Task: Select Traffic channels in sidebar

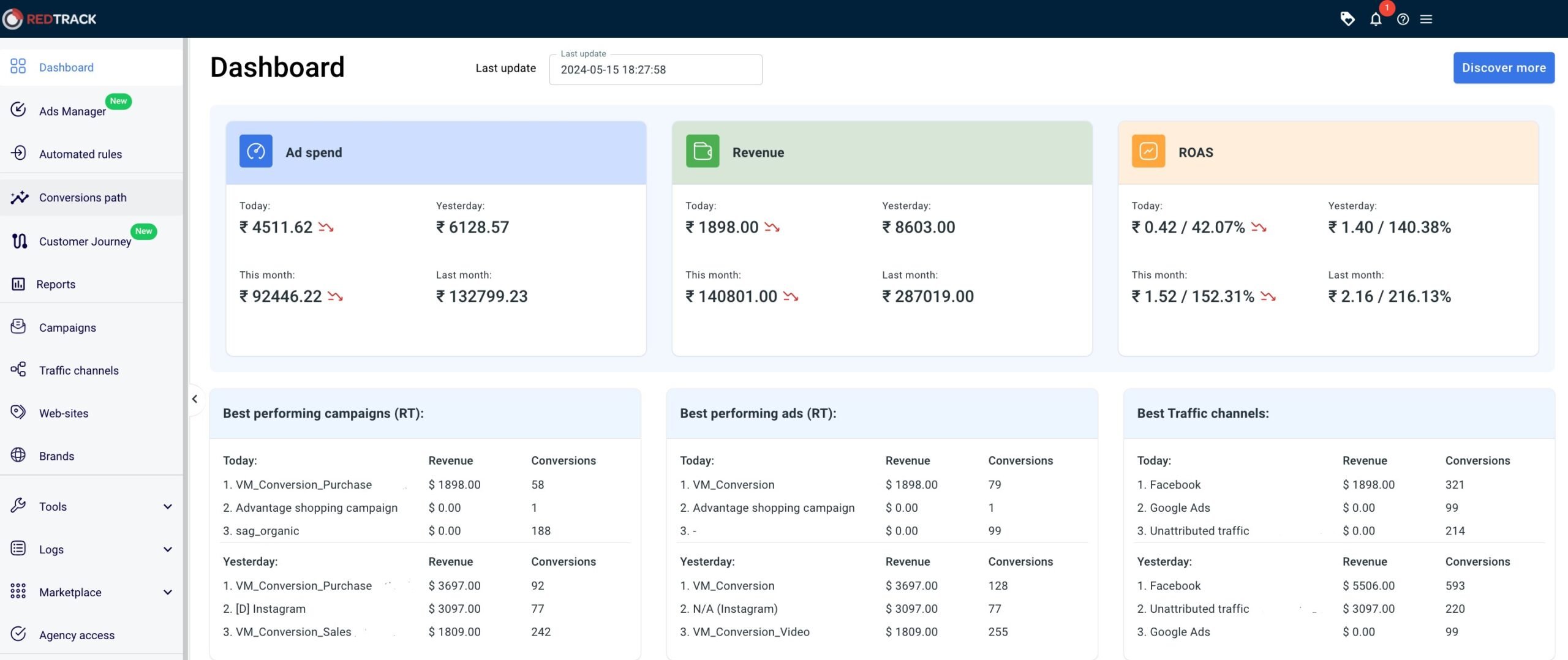Action: click(78, 370)
